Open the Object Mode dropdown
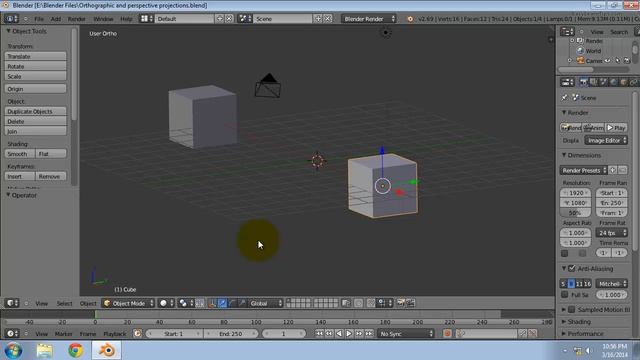The image size is (640, 360). point(128,303)
